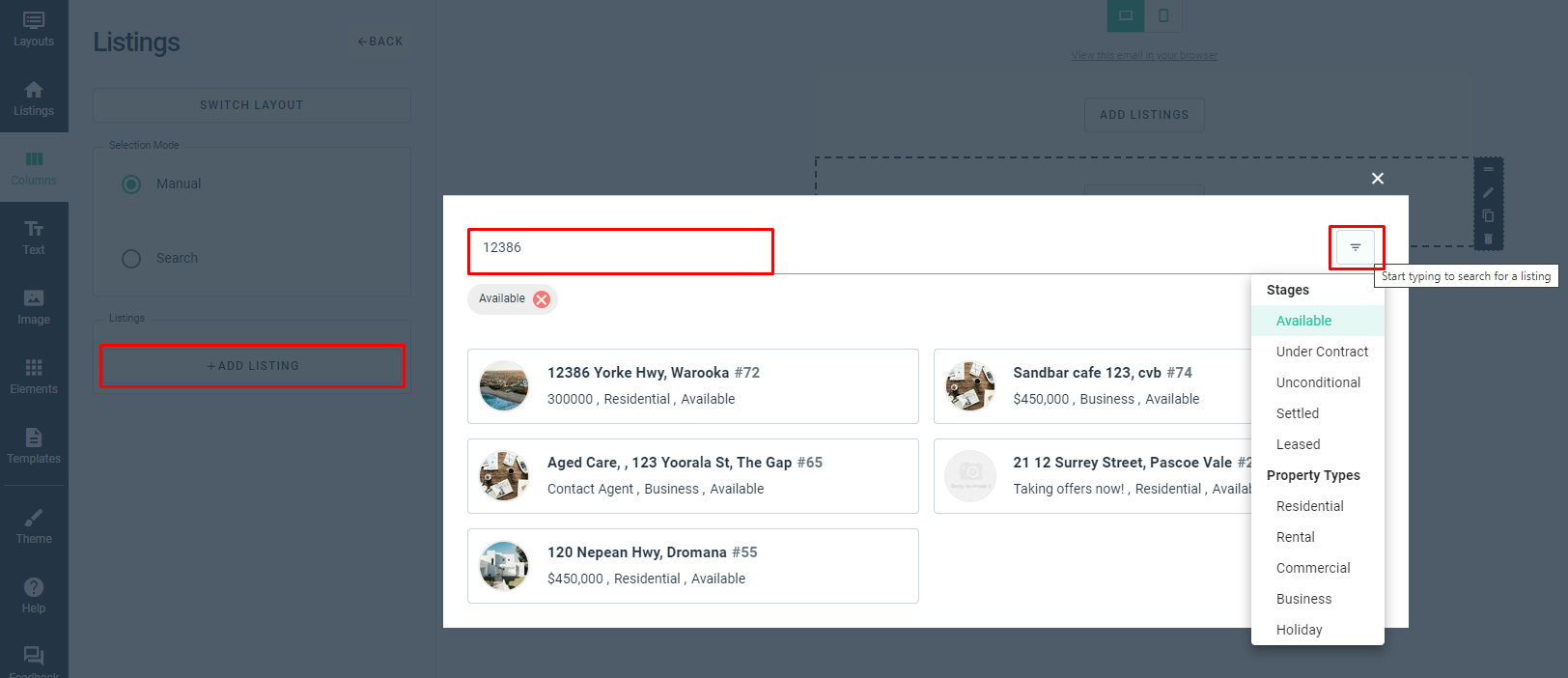Click the 12386 Yorke Hwy listing thumbnail

click(x=504, y=386)
